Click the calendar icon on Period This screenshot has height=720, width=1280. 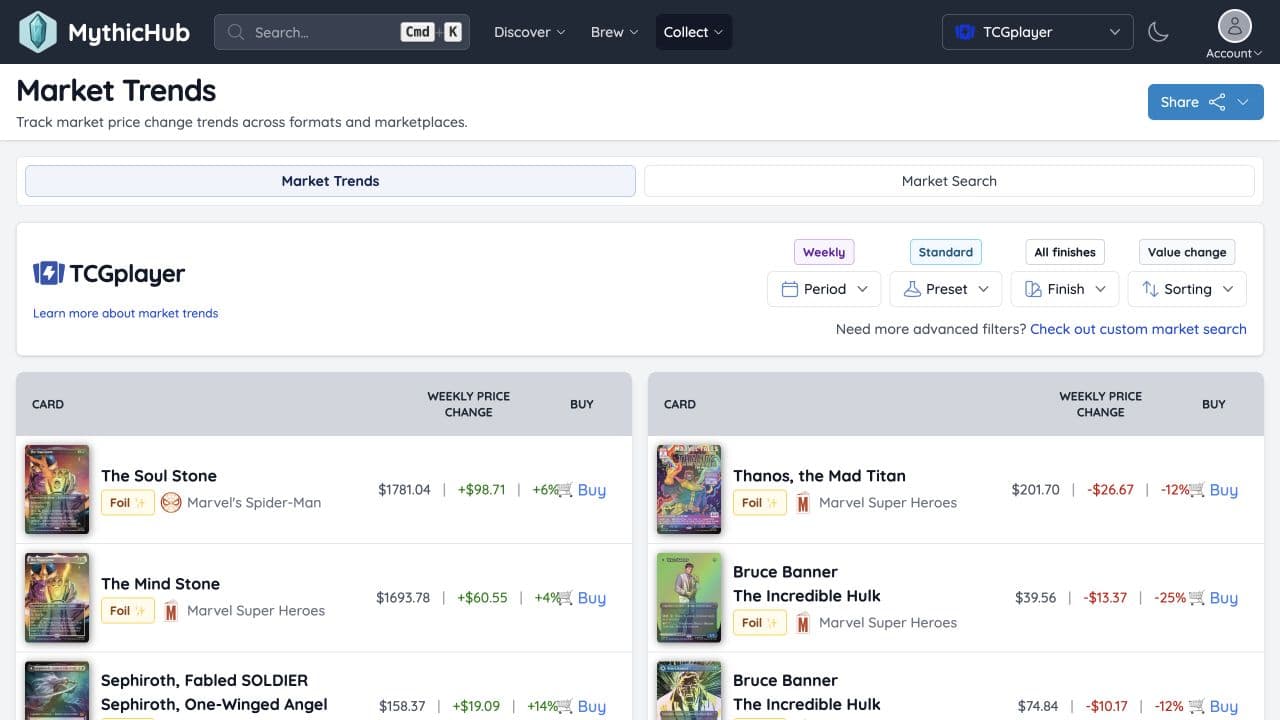tap(789, 289)
